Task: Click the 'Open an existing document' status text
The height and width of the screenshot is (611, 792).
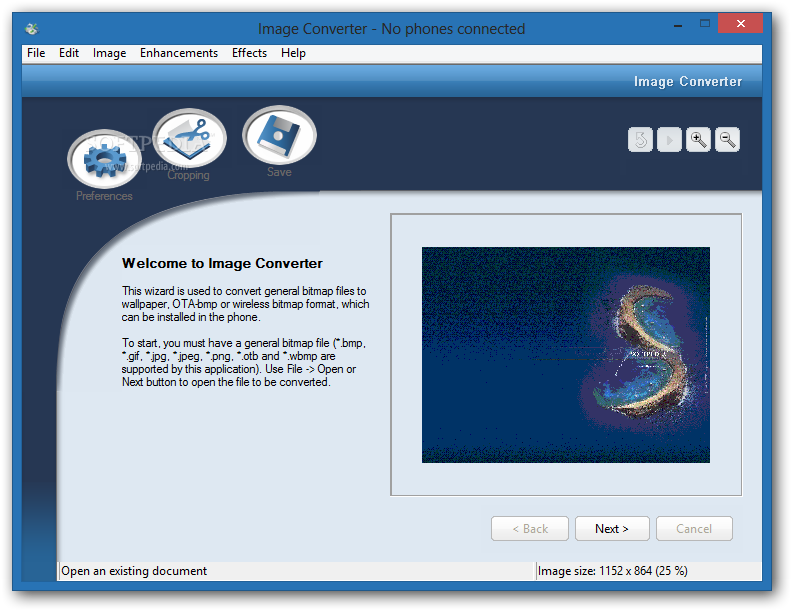Action: coord(134,571)
